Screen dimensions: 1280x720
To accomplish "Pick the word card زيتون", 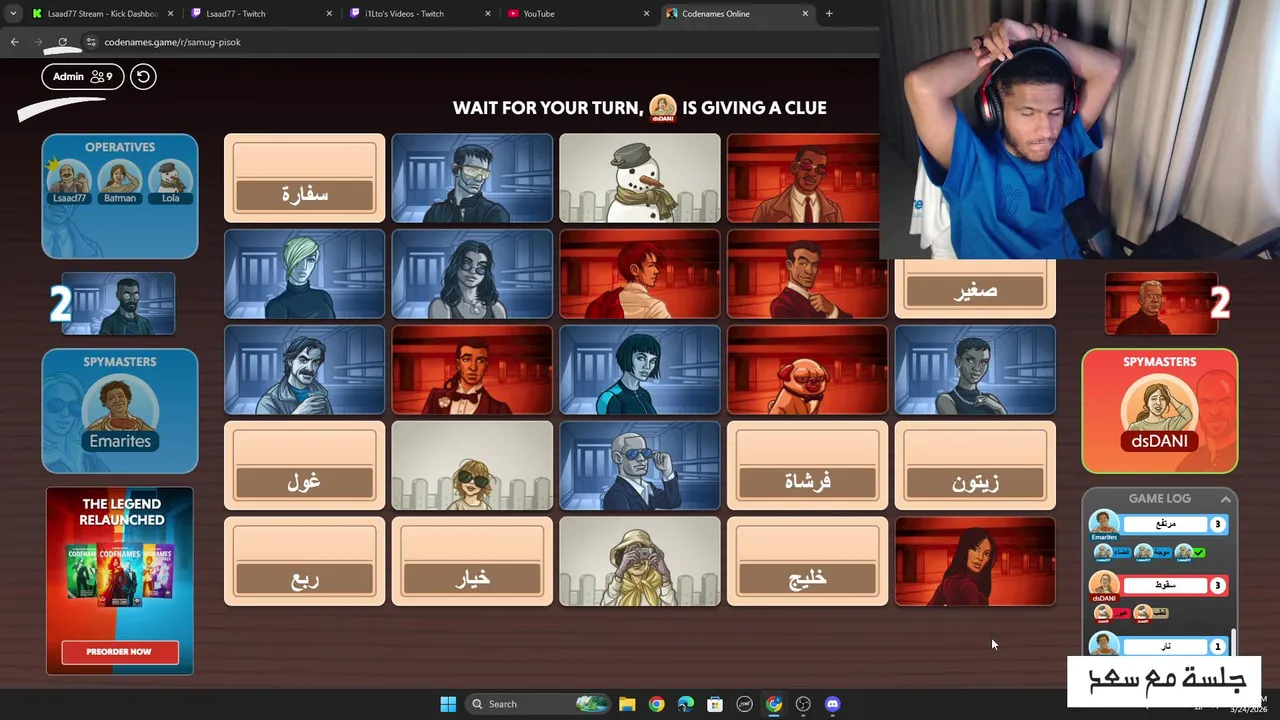I will tap(975, 466).
